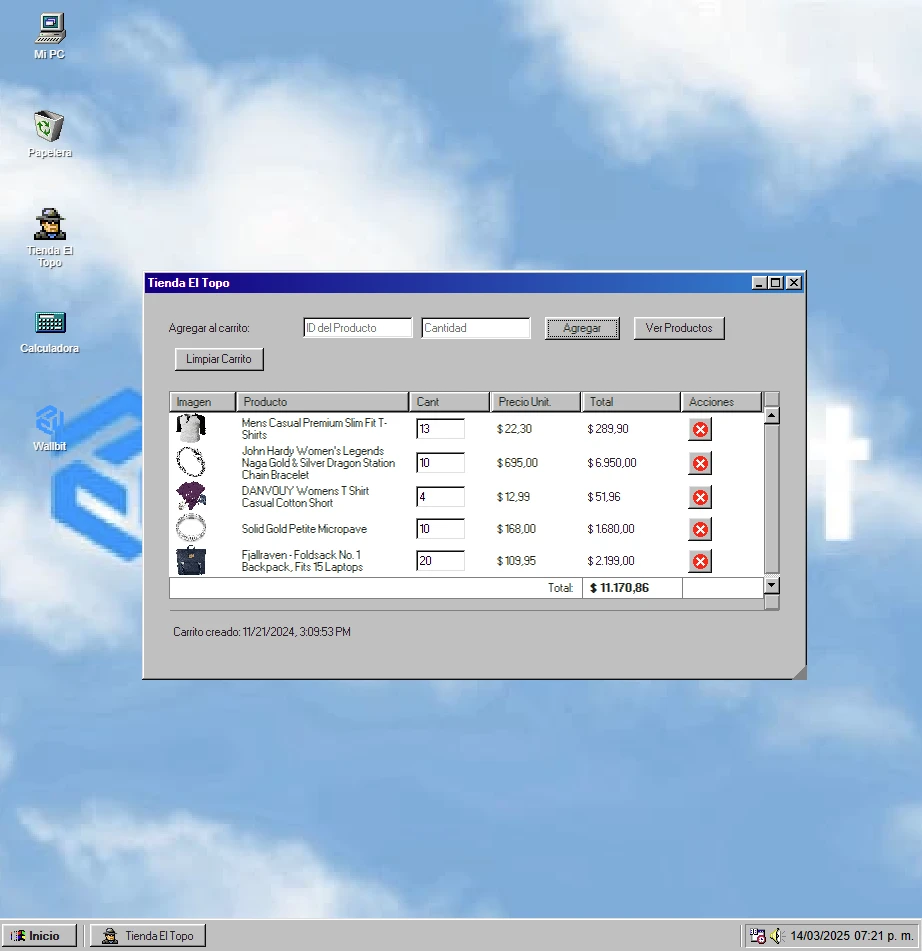922x951 pixels.
Task: Open the Mi PC desktop icon
Action: [49, 28]
